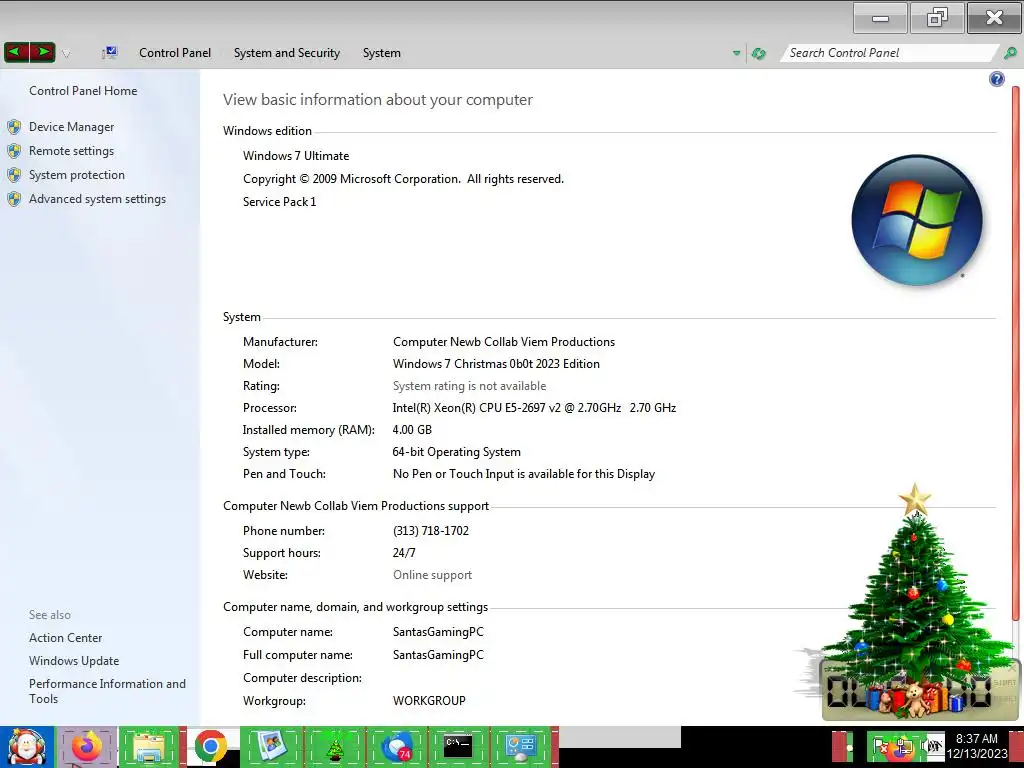Open Device Manager link
The image size is (1024, 768).
(x=71, y=127)
